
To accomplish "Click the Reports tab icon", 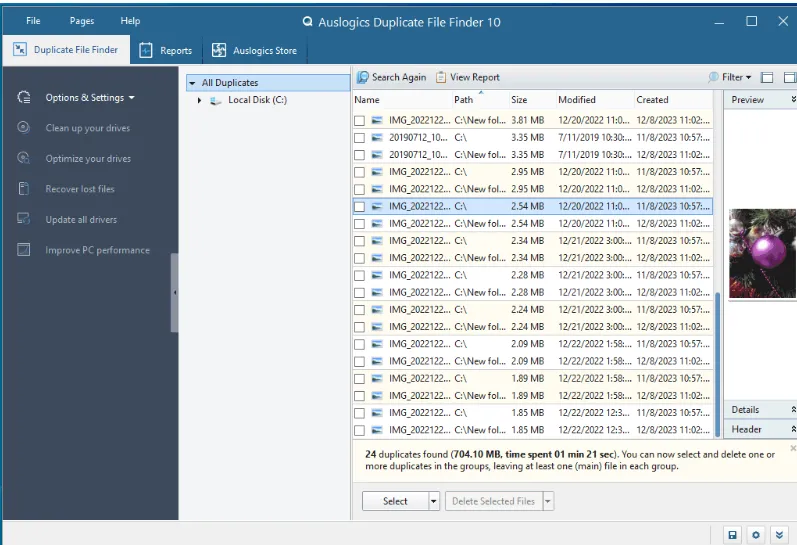I will [x=146, y=50].
